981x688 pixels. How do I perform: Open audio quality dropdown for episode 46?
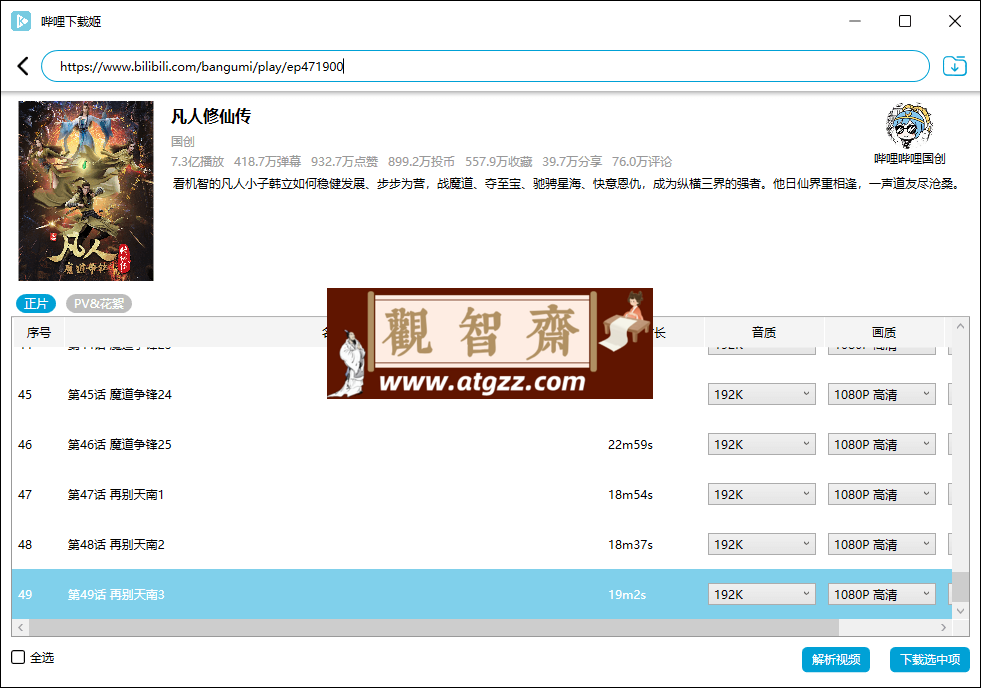761,444
